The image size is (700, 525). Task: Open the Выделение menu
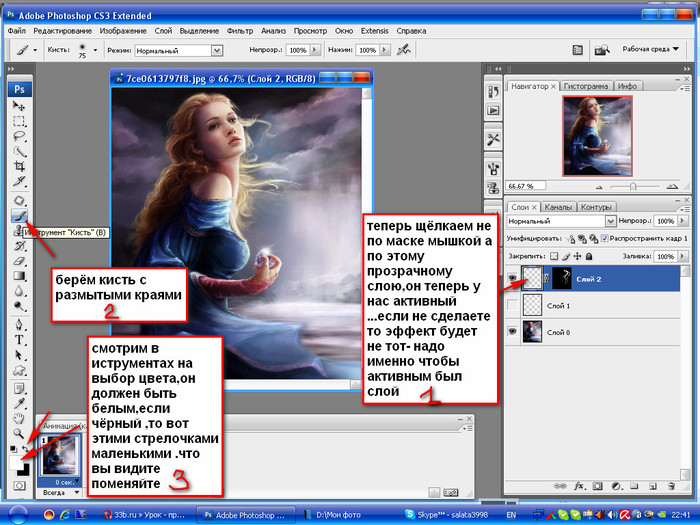199,31
